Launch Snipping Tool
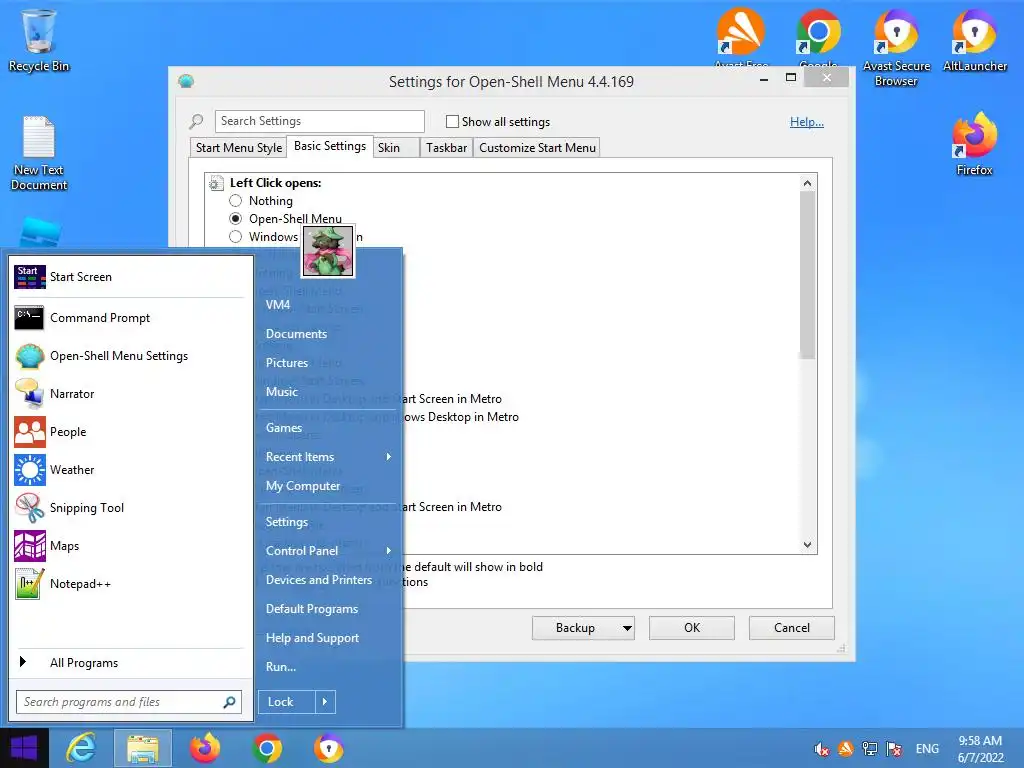 point(129,507)
